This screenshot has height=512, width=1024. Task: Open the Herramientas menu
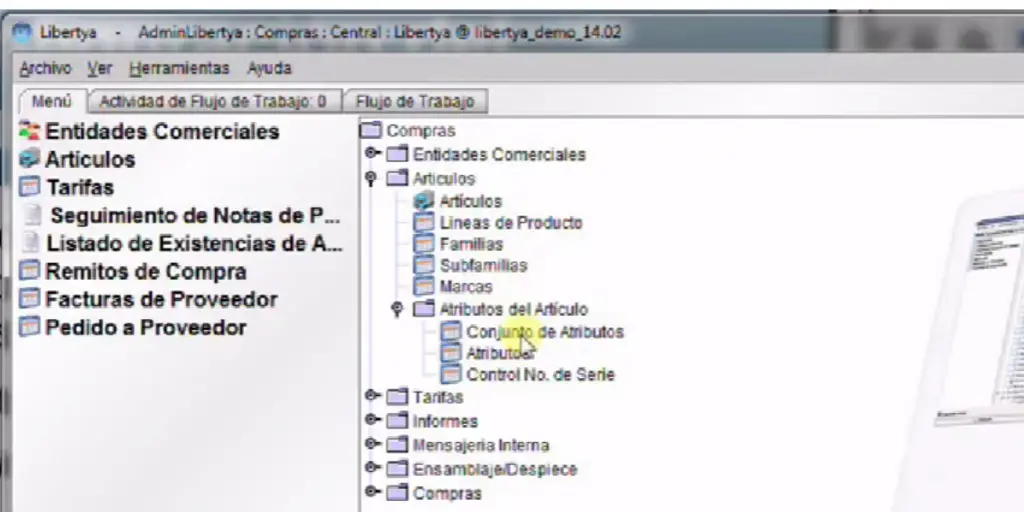coord(180,69)
